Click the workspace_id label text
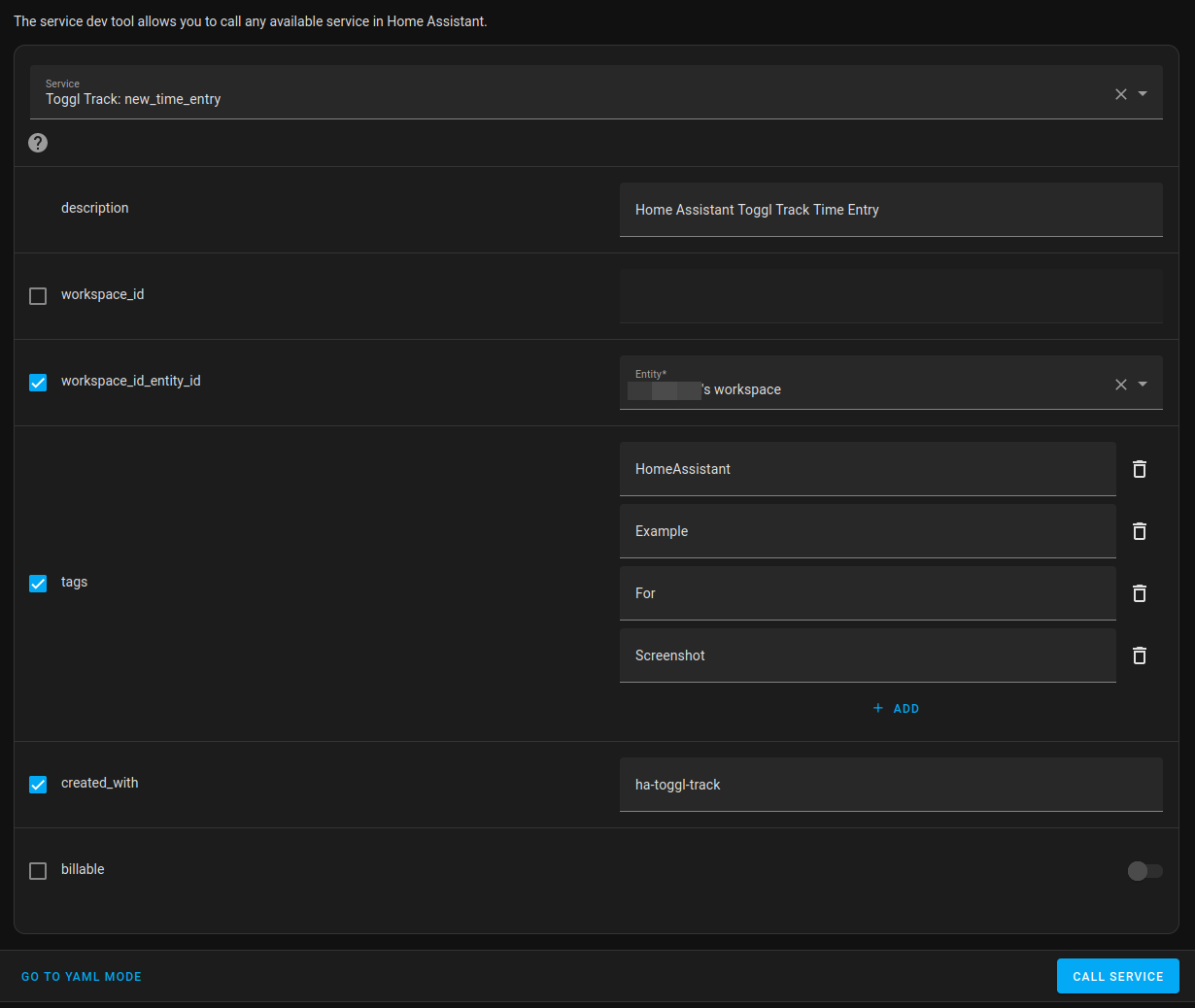This screenshot has width=1195, height=1008. 102,294
